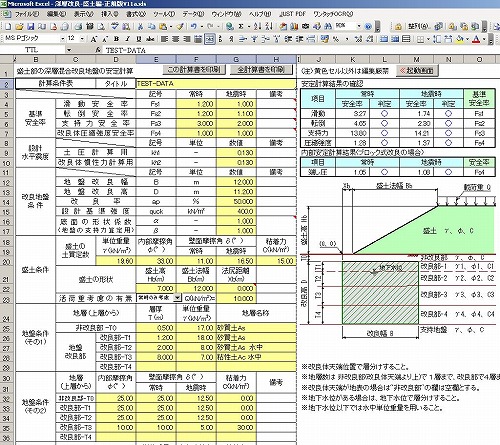
Task: Open the font color dropdown arrow
Action: [484, 39]
